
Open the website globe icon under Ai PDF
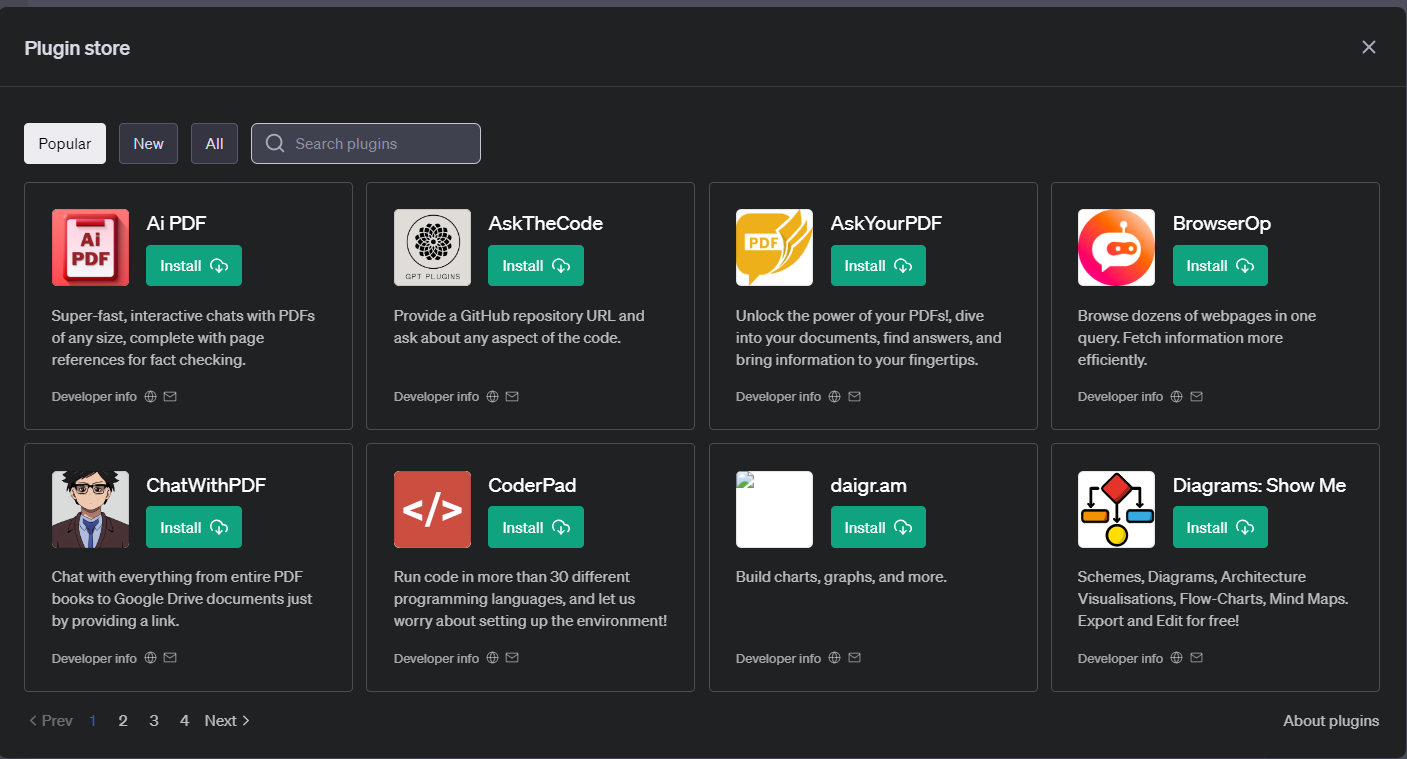[x=149, y=396]
